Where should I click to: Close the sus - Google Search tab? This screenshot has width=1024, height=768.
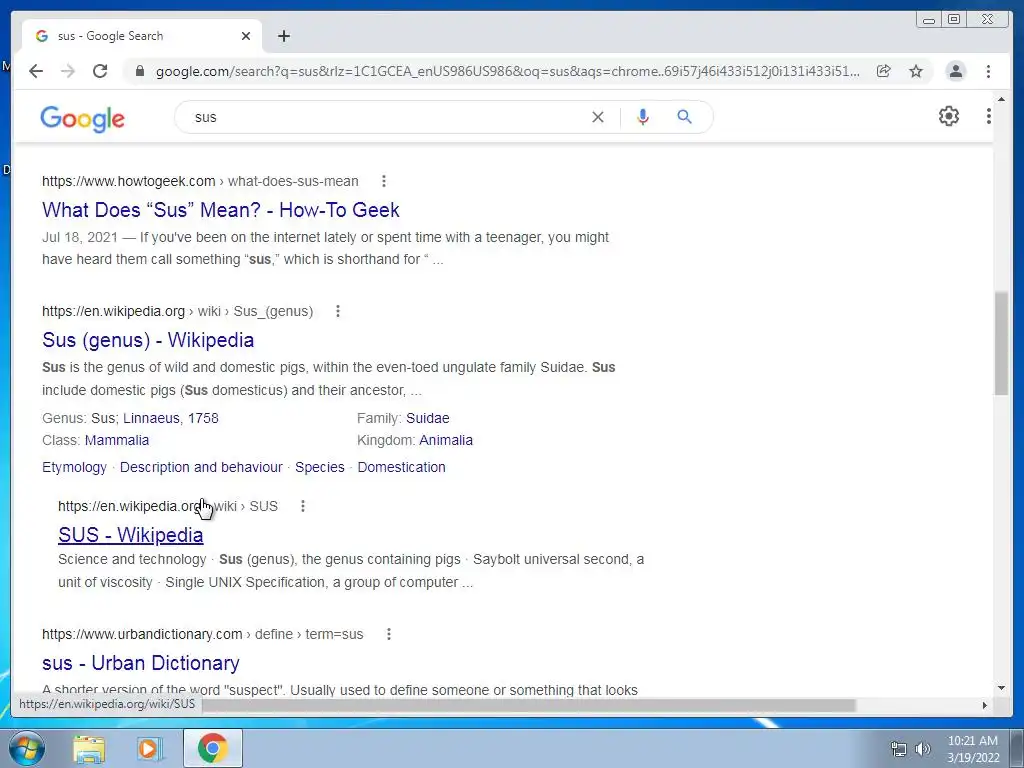246,36
